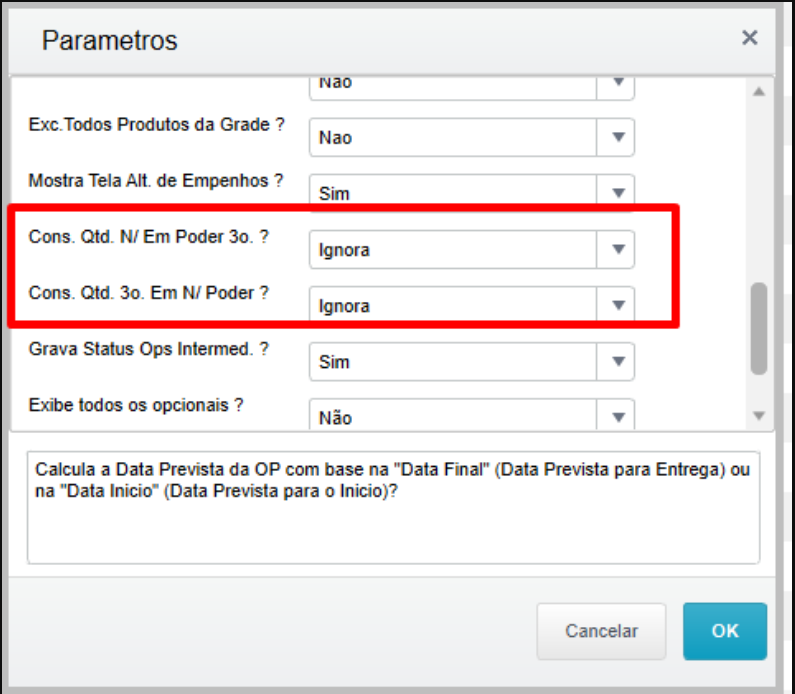
Task: Click the OK button
Action: click(x=725, y=631)
